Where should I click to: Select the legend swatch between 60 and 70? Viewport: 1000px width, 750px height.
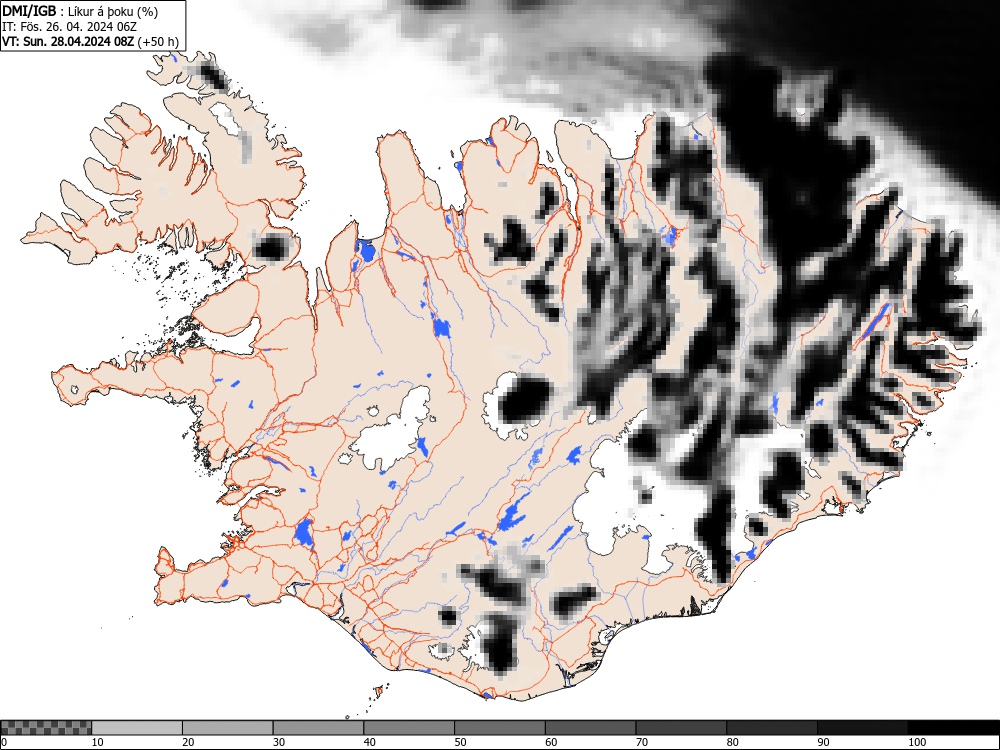click(591, 728)
